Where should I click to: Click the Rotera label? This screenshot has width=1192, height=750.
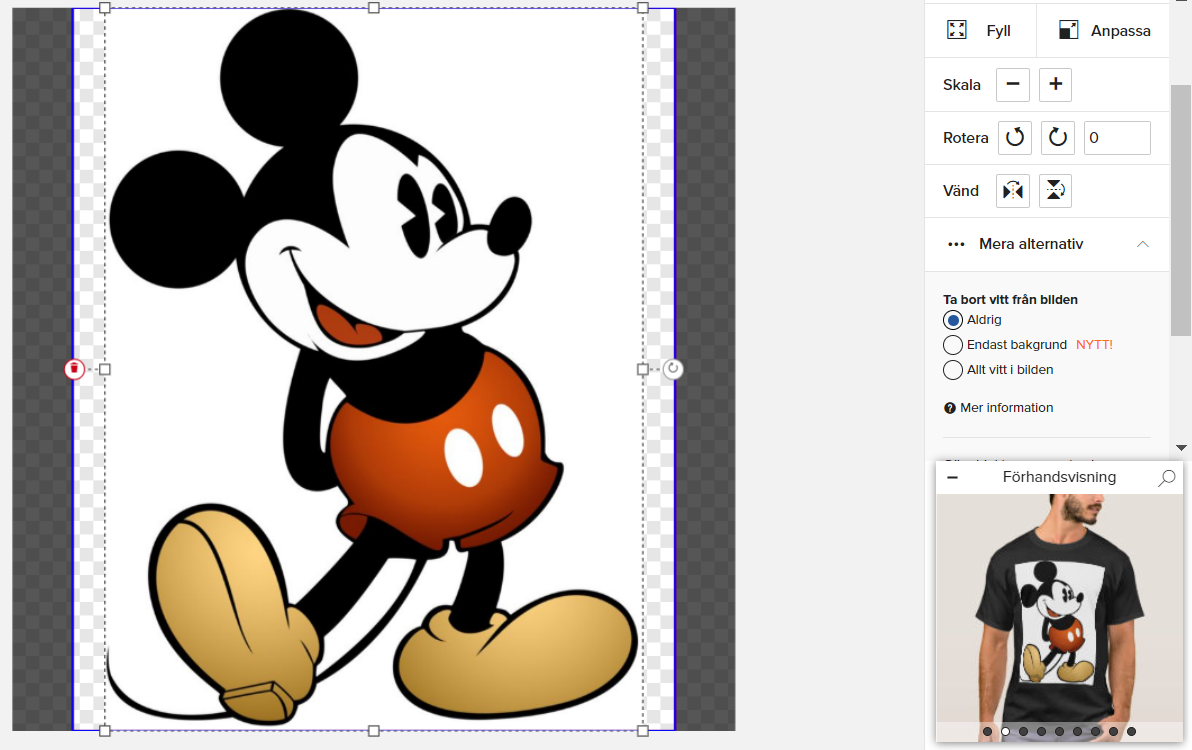[x=965, y=138]
